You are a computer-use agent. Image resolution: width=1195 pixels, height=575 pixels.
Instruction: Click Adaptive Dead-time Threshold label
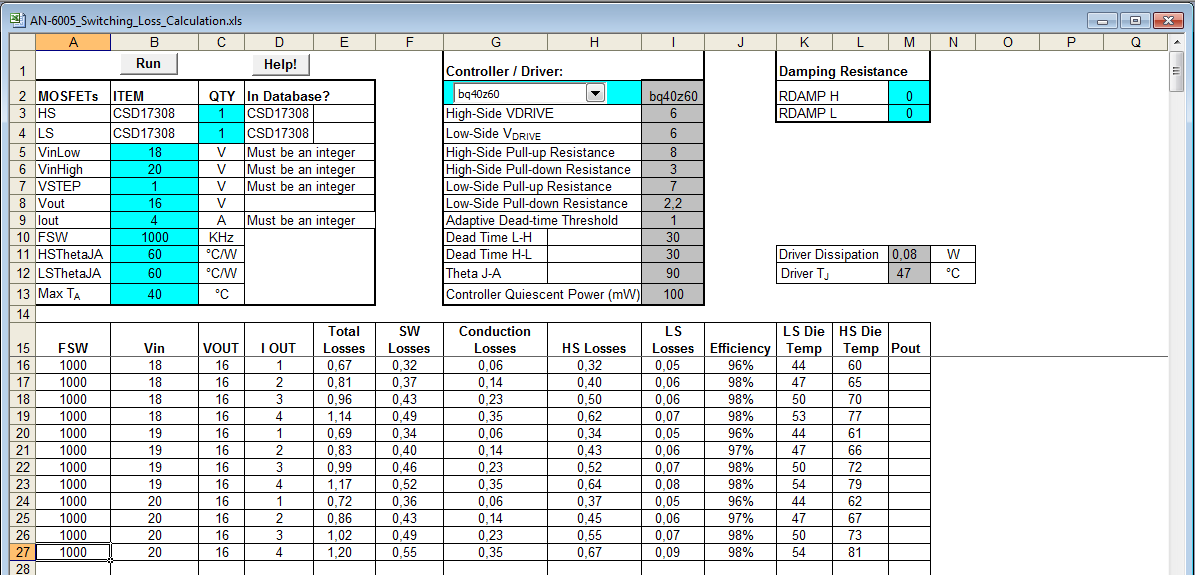531,220
